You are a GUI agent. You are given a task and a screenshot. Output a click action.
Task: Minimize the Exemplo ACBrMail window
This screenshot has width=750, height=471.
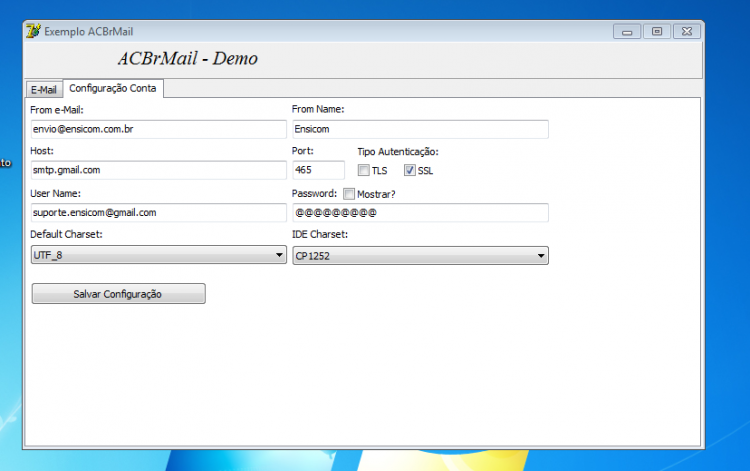pos(627,32)
